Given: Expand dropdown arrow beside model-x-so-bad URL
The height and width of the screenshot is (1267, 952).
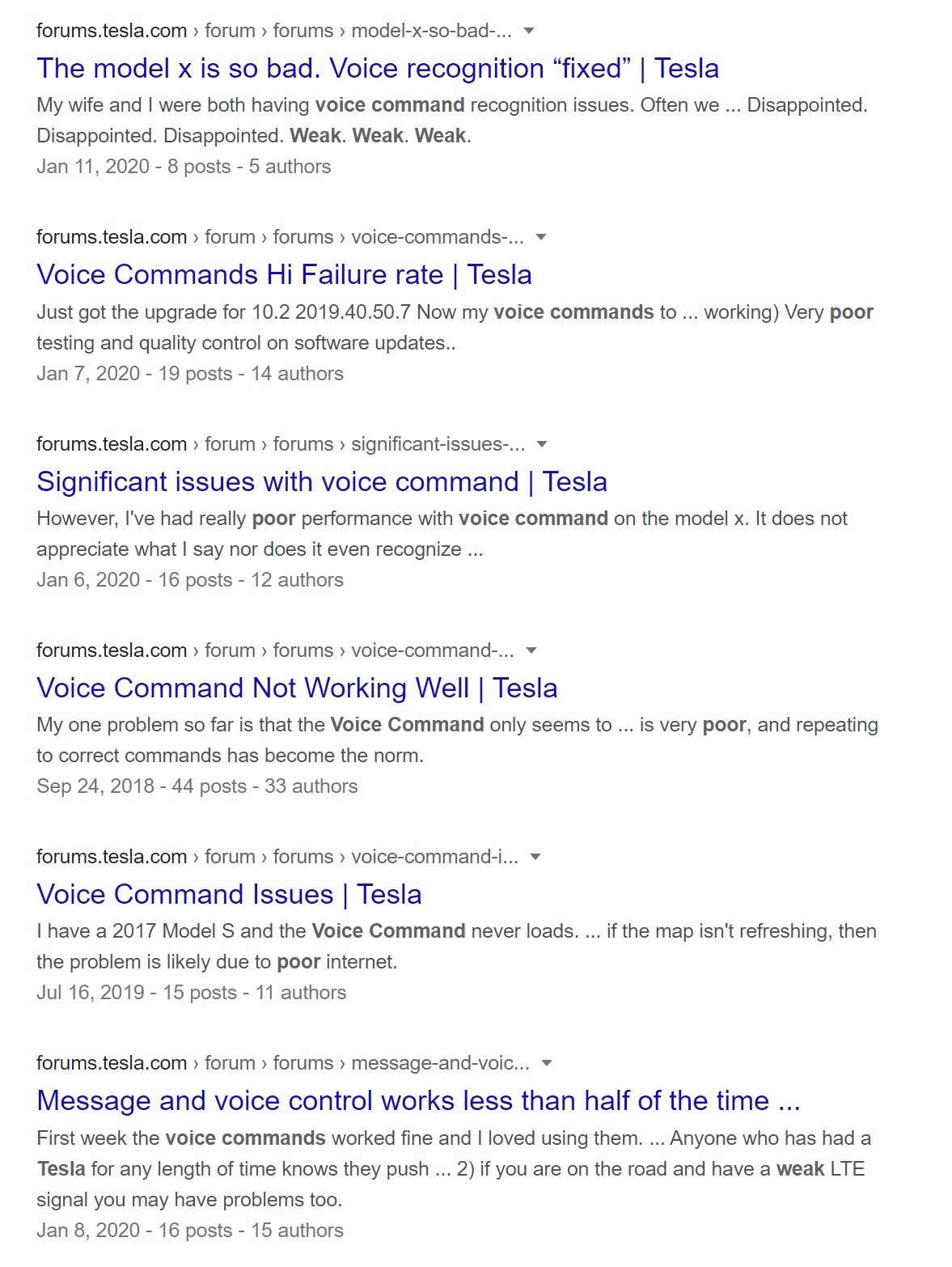Looking at the screenshot, I should pyautogui.click(x=530, y=31).
